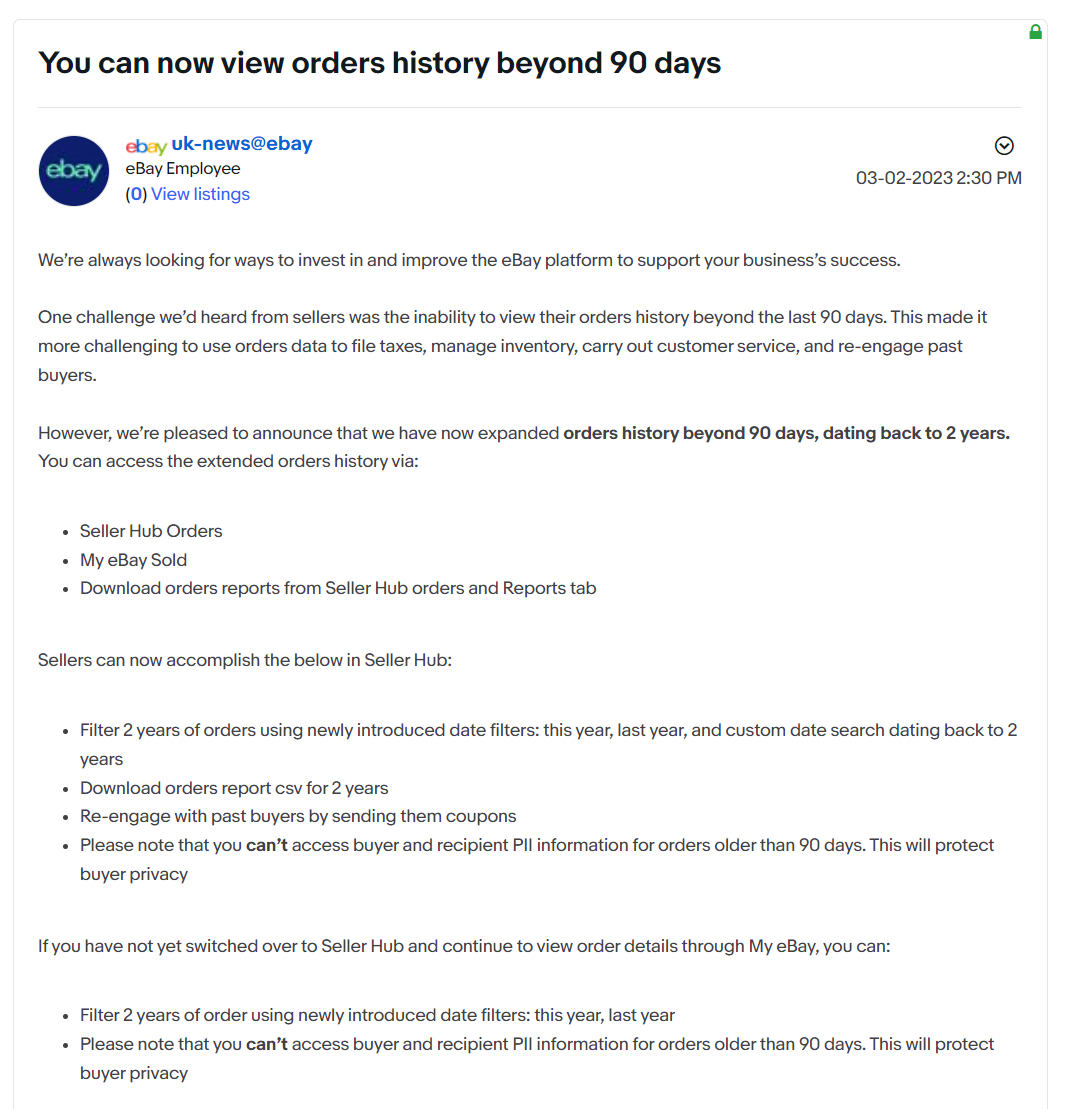The width and height of the screenshot is (1075, 1109).
Task: Click the opening paragraph starting We're always looking
Action: pos(469,261)
